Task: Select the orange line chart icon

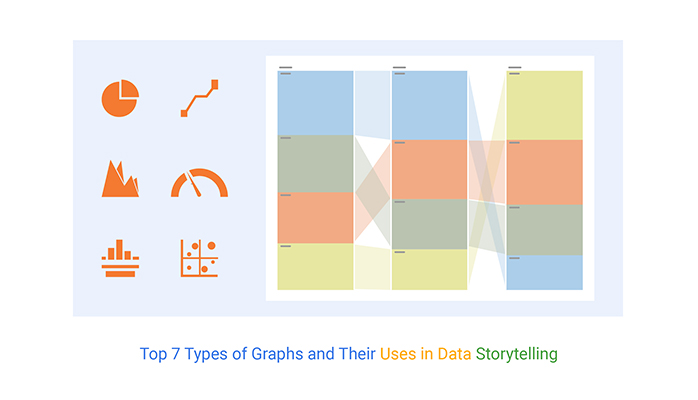Action: (199, 98)
